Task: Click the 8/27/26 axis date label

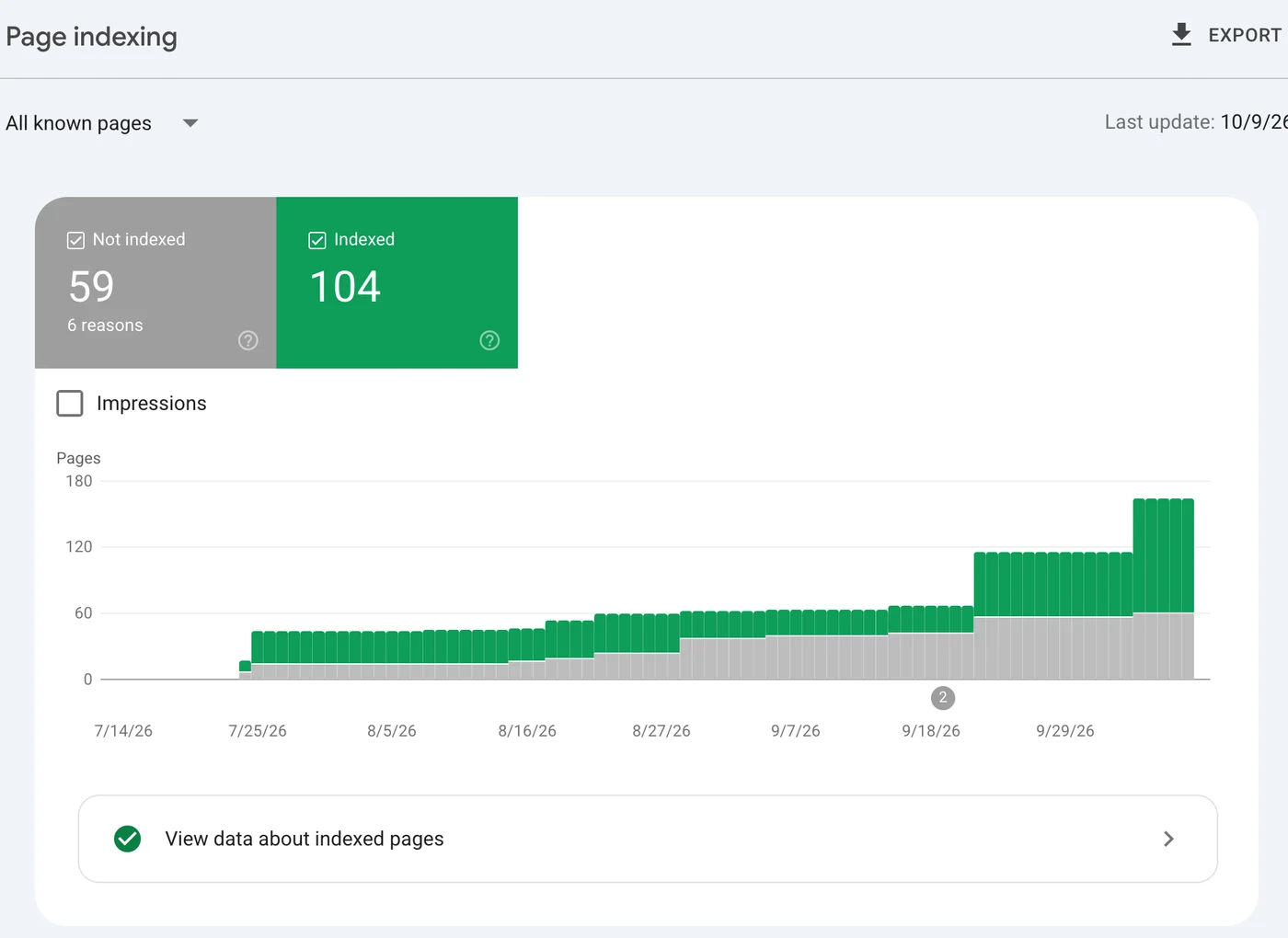Action: pos(661,731)
